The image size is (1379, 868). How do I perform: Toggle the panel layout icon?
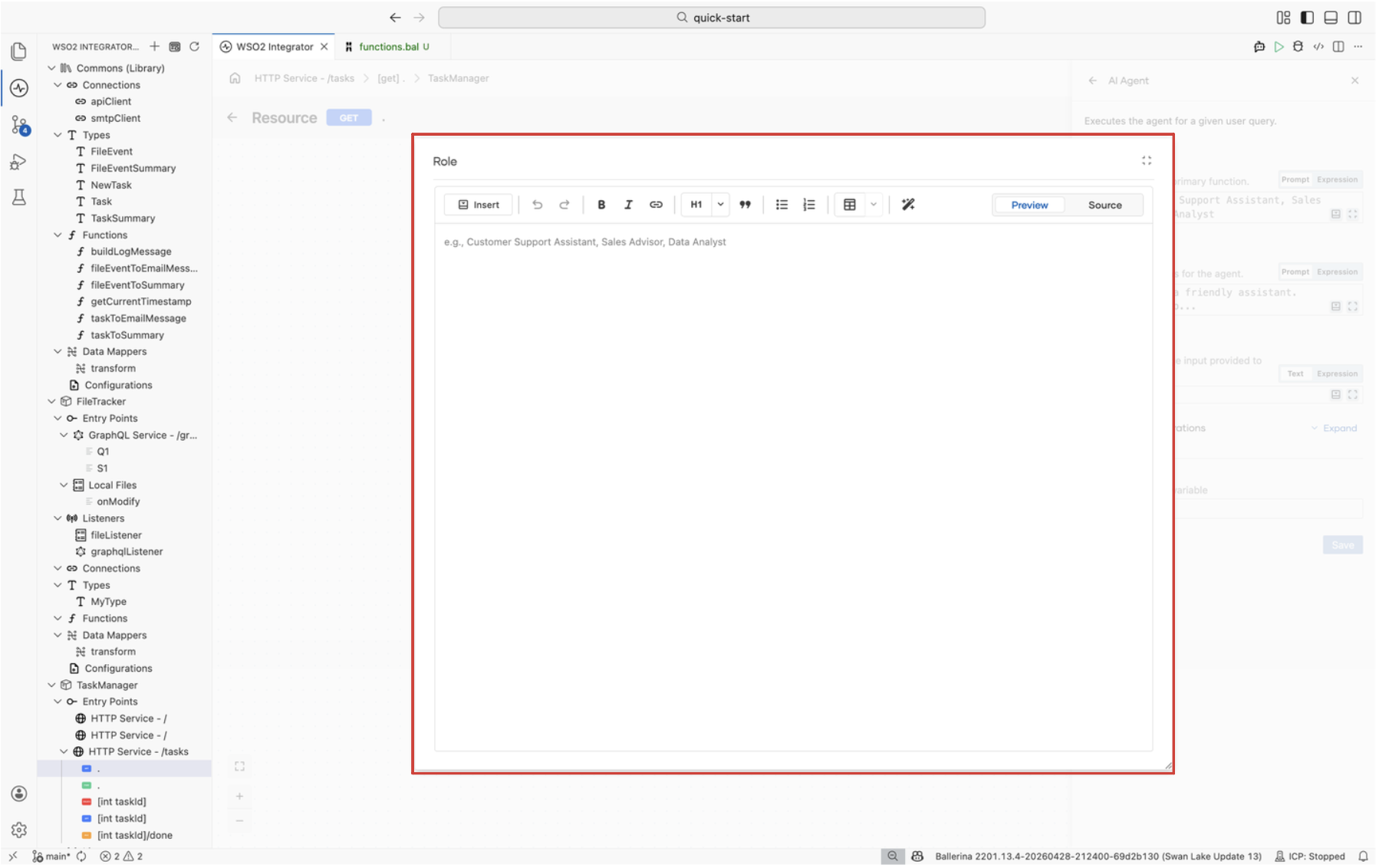[x=1331, y=18]
